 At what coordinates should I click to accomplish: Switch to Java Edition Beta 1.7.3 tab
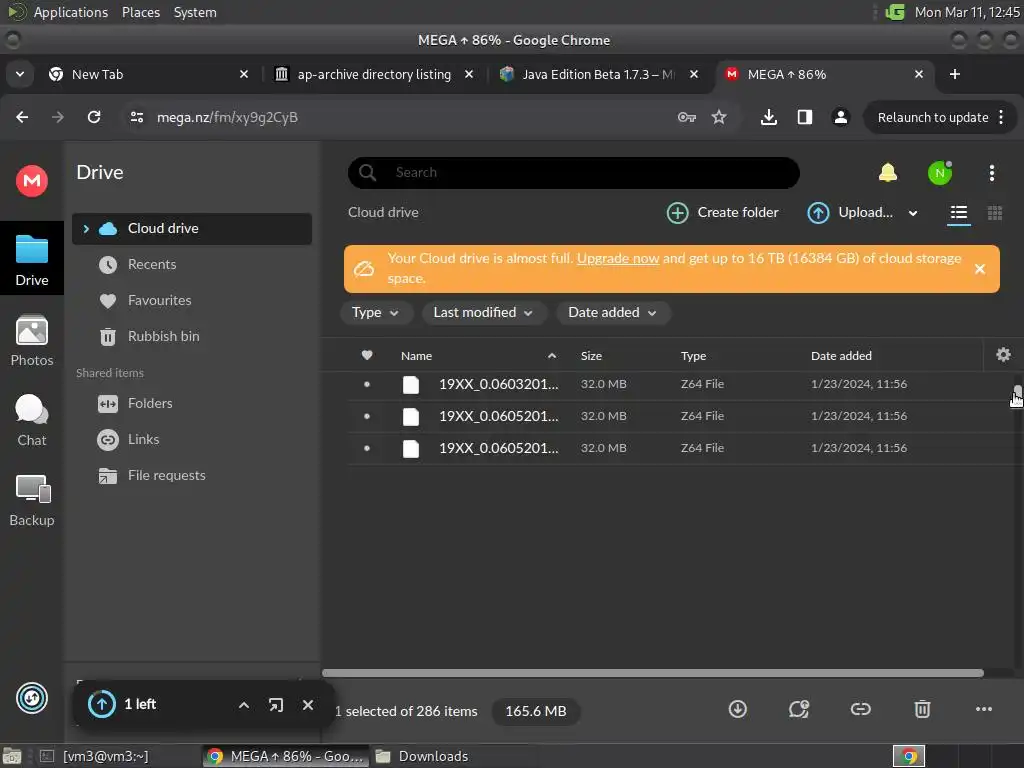point(598,74)
